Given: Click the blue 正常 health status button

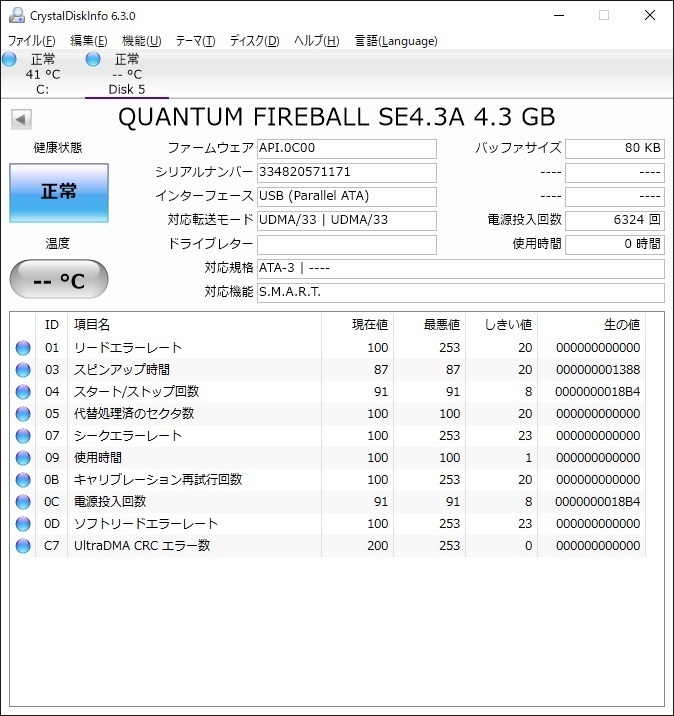Looking at the screenshot, I should 59,193.
